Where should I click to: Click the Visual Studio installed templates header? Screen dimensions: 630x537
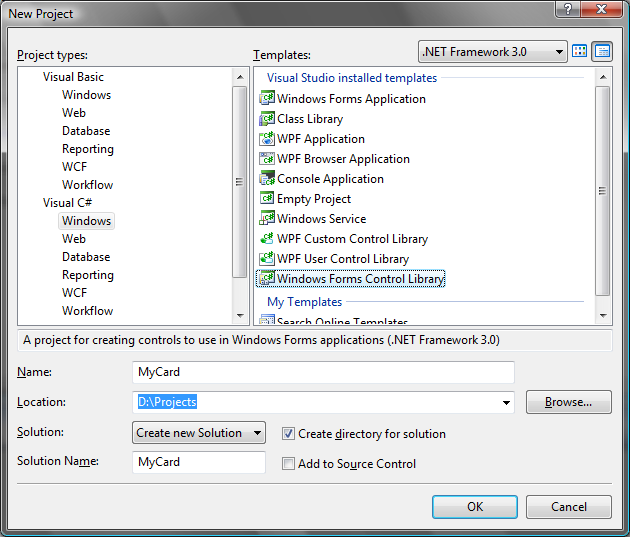pos(352,78)
